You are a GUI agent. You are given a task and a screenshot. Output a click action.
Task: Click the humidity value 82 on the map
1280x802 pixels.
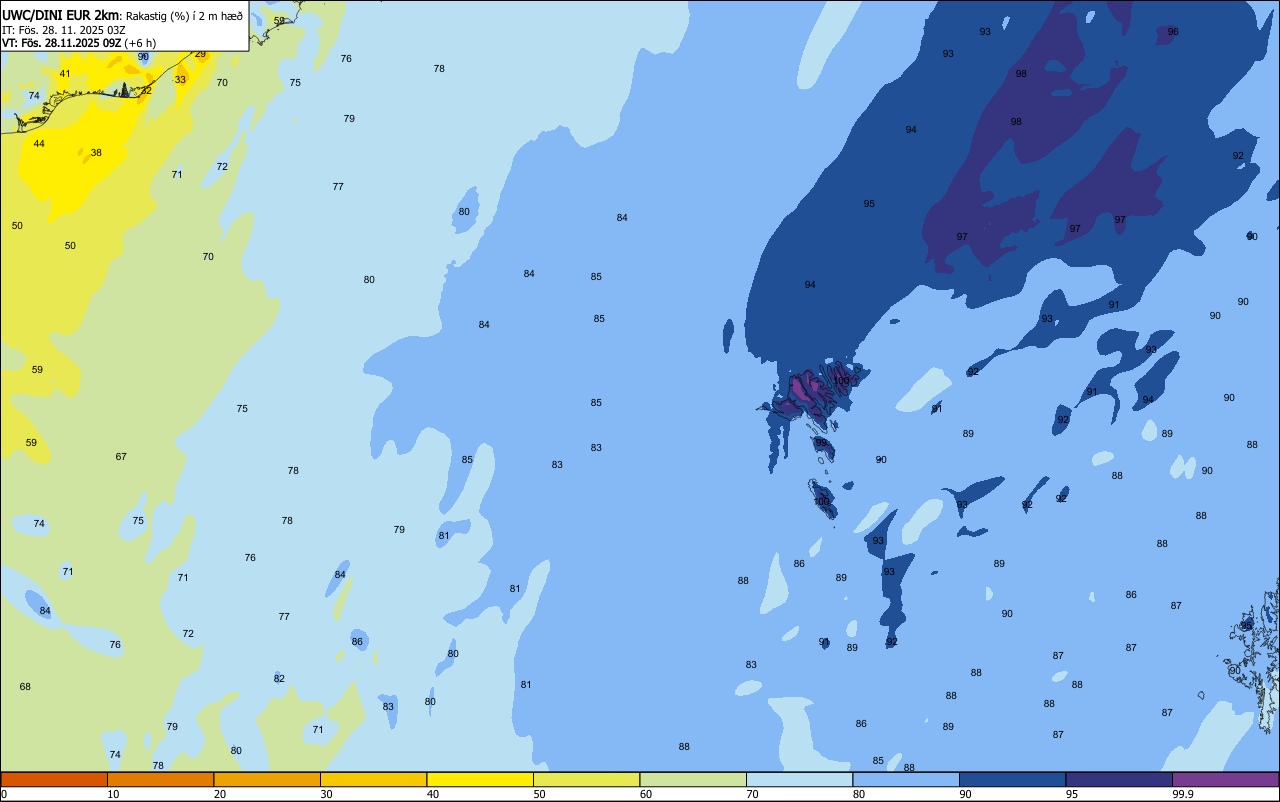pos(279,679)
